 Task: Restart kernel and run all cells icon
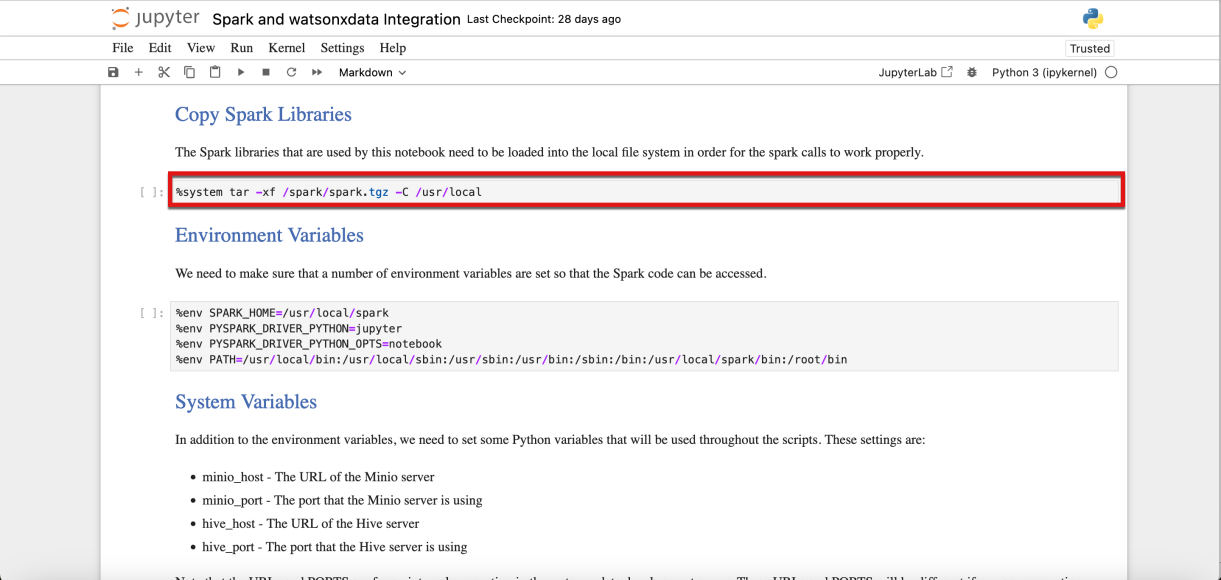pyautogui.click(x=317, y=72)
